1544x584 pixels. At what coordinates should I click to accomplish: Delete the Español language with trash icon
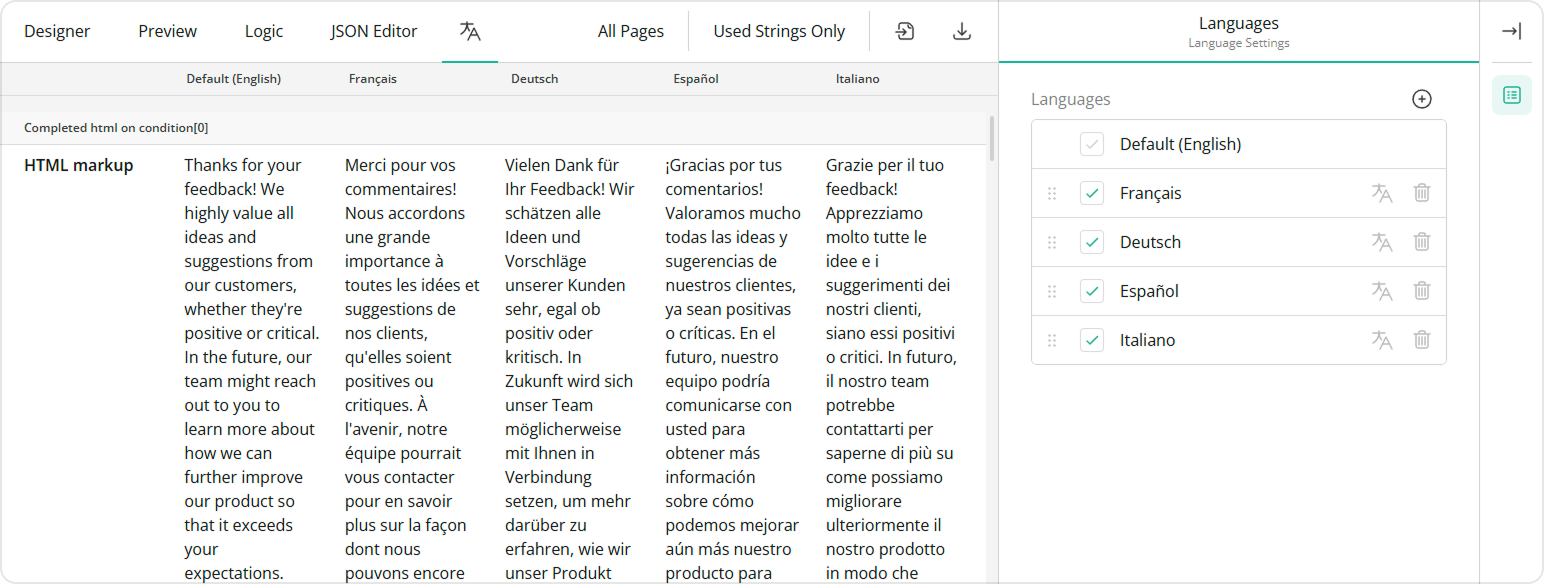click(1422, 291)
